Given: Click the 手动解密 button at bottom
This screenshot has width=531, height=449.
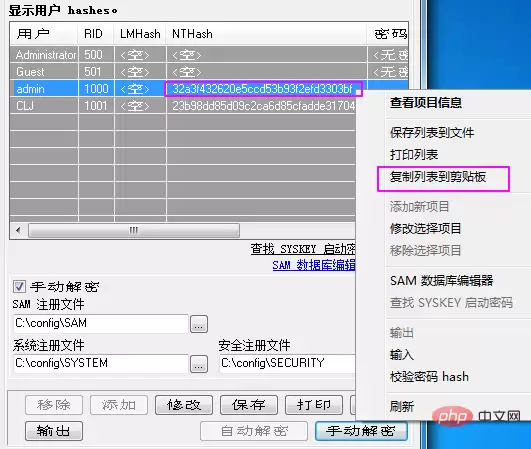Looking at the screenshot, I should pos(361,431).
